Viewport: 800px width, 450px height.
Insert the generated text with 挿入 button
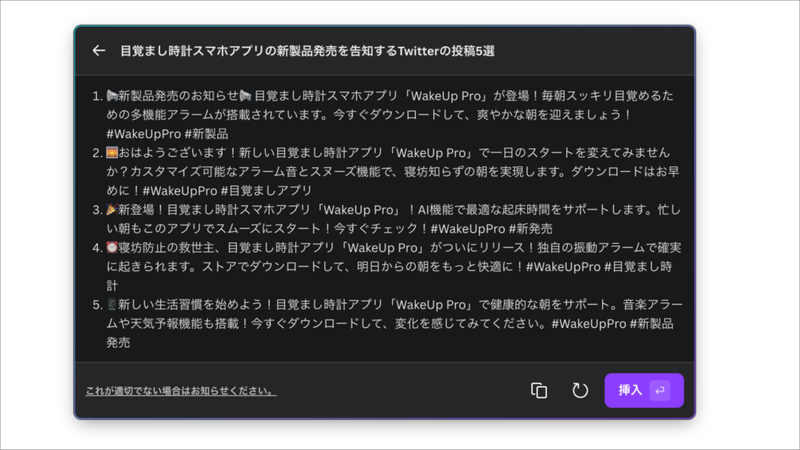644,390
